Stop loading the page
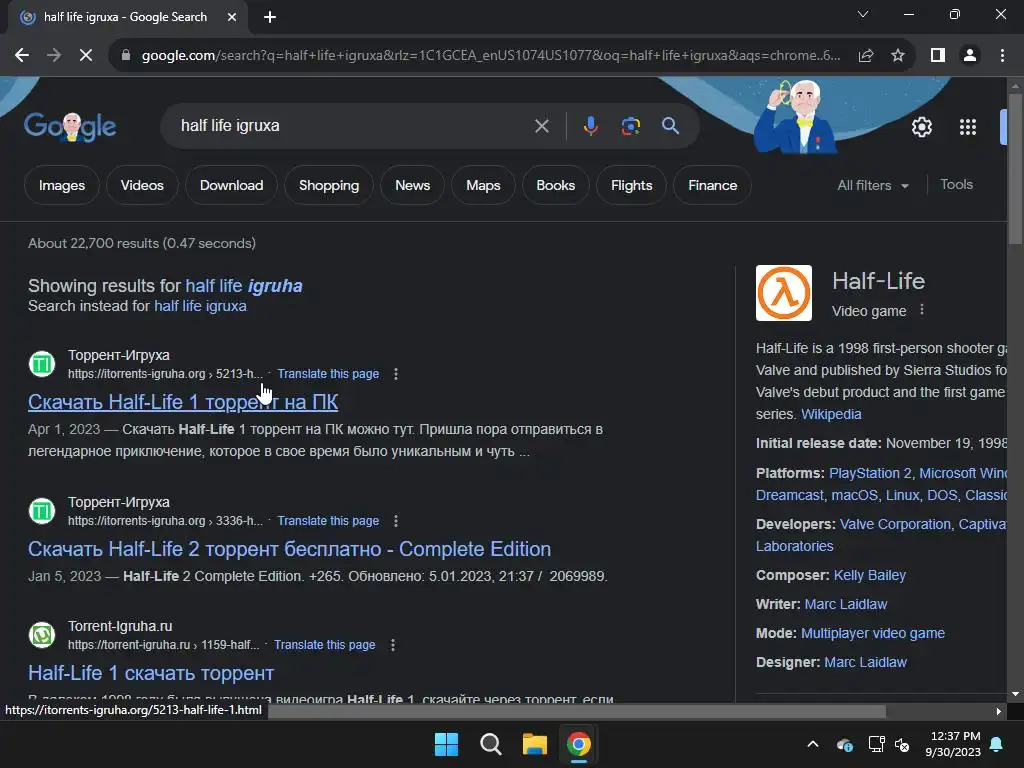Screen dimensions: 1024x768 click(x=86, y=56)
